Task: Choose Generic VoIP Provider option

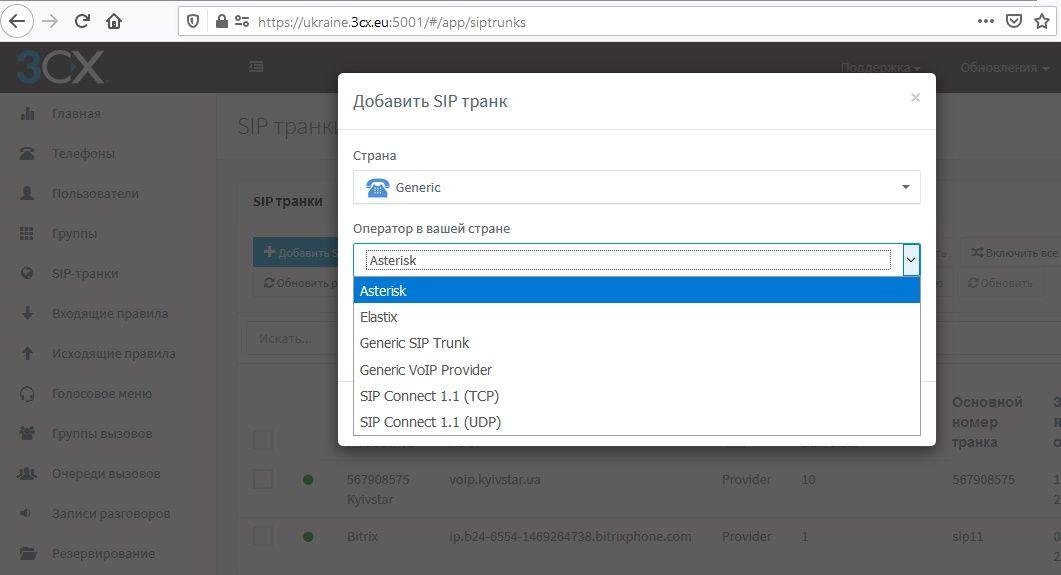Action: [x=636, y=370]
